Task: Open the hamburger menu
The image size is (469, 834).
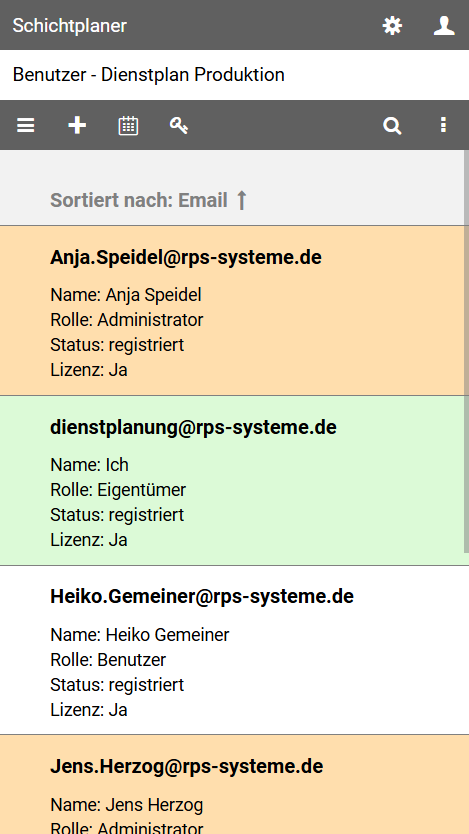Action: tap(26, 126)
